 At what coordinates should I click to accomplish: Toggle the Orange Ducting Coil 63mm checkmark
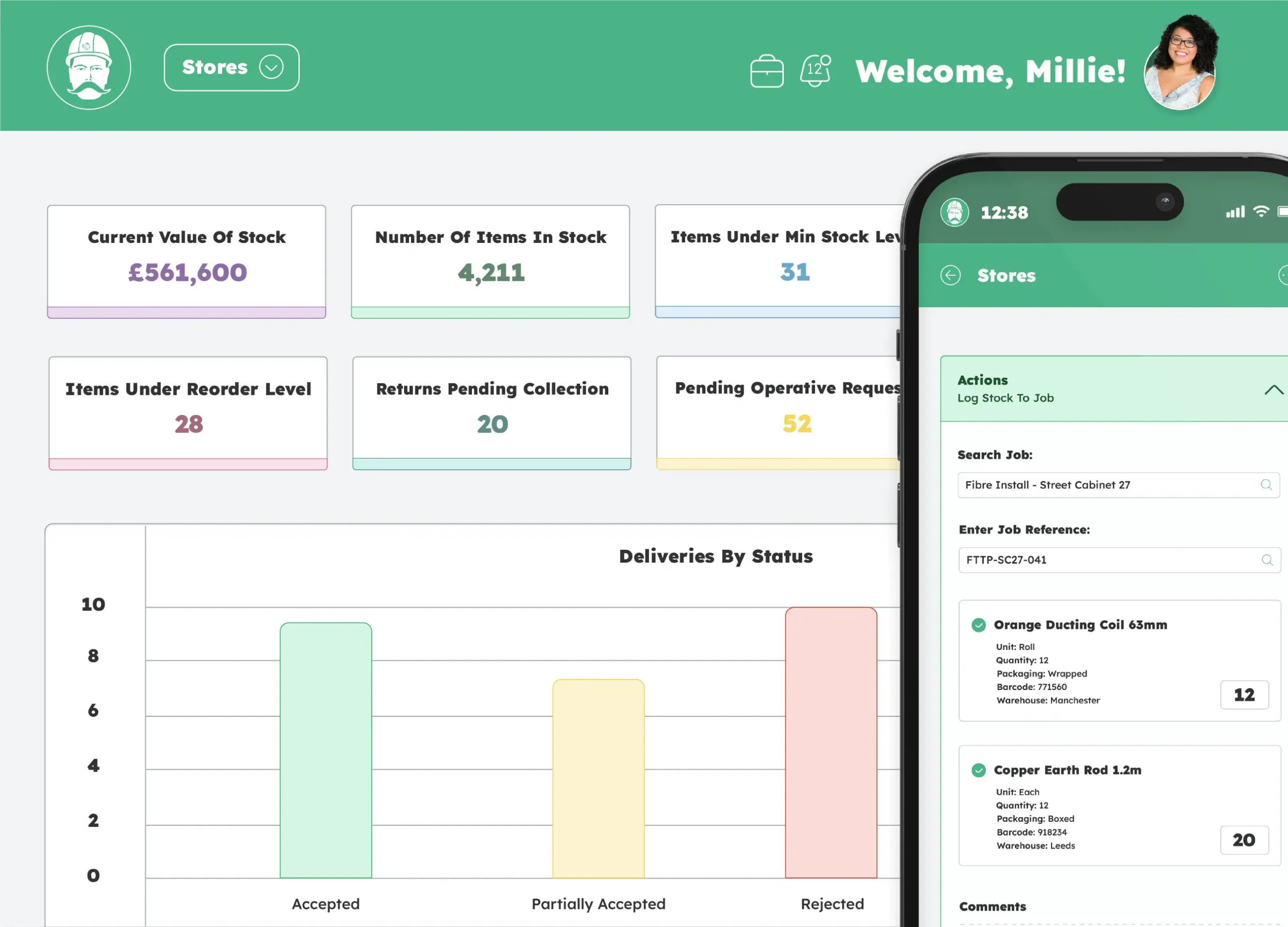coord(979,625)
